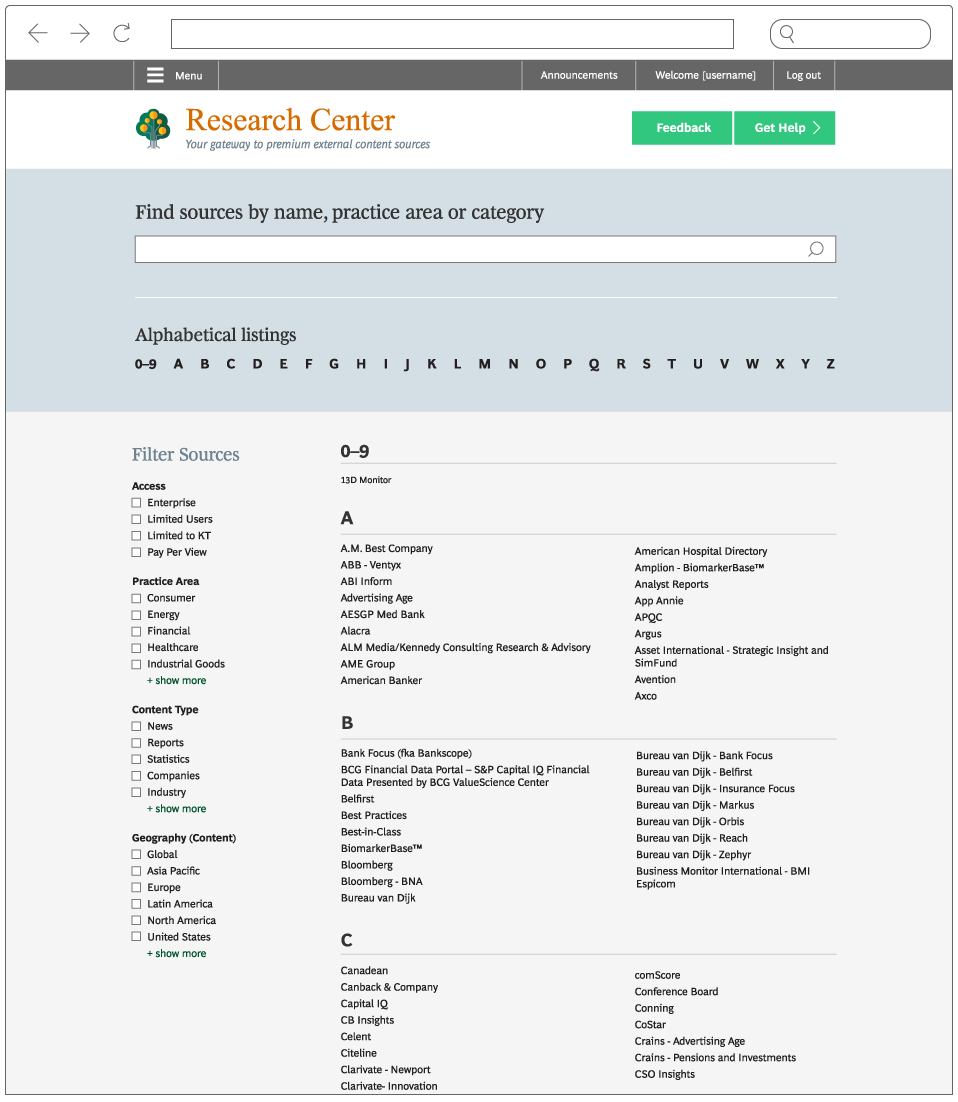The image size is (958, 1102).
Task: Jump to 0–9 alphabetical listing
Action: pos(145,364)
